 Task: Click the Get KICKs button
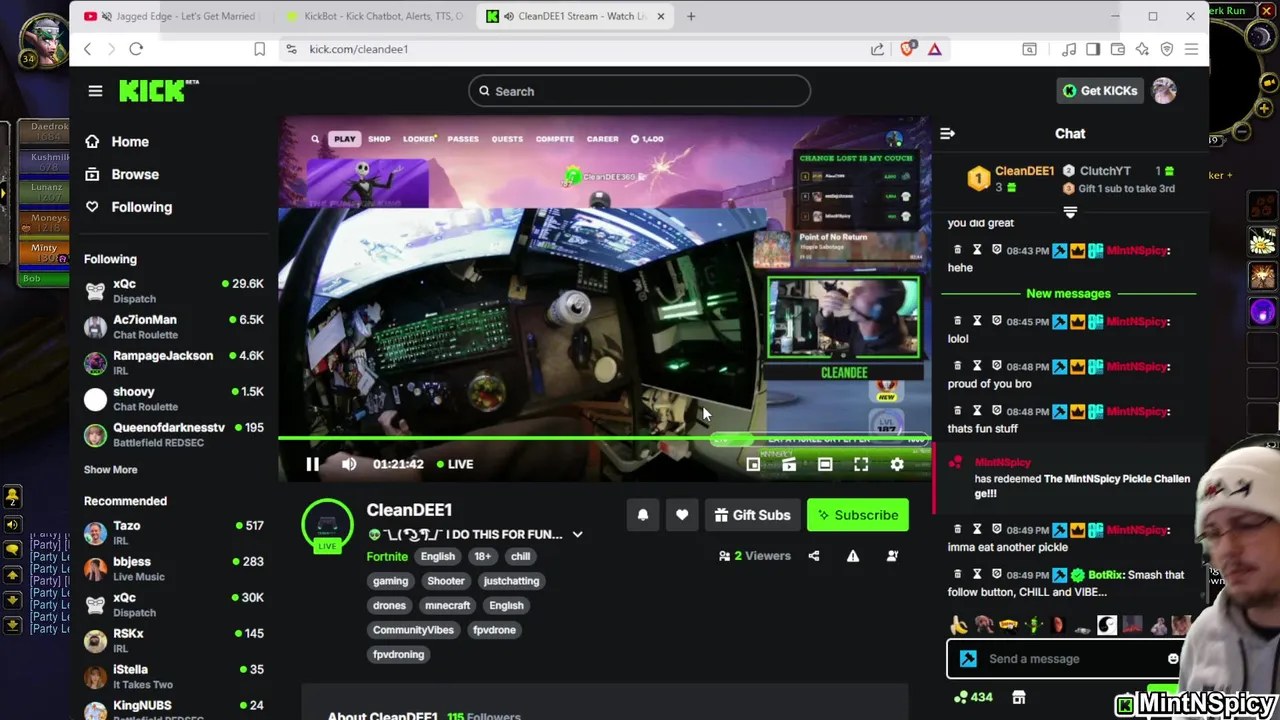click(1099, 91)
